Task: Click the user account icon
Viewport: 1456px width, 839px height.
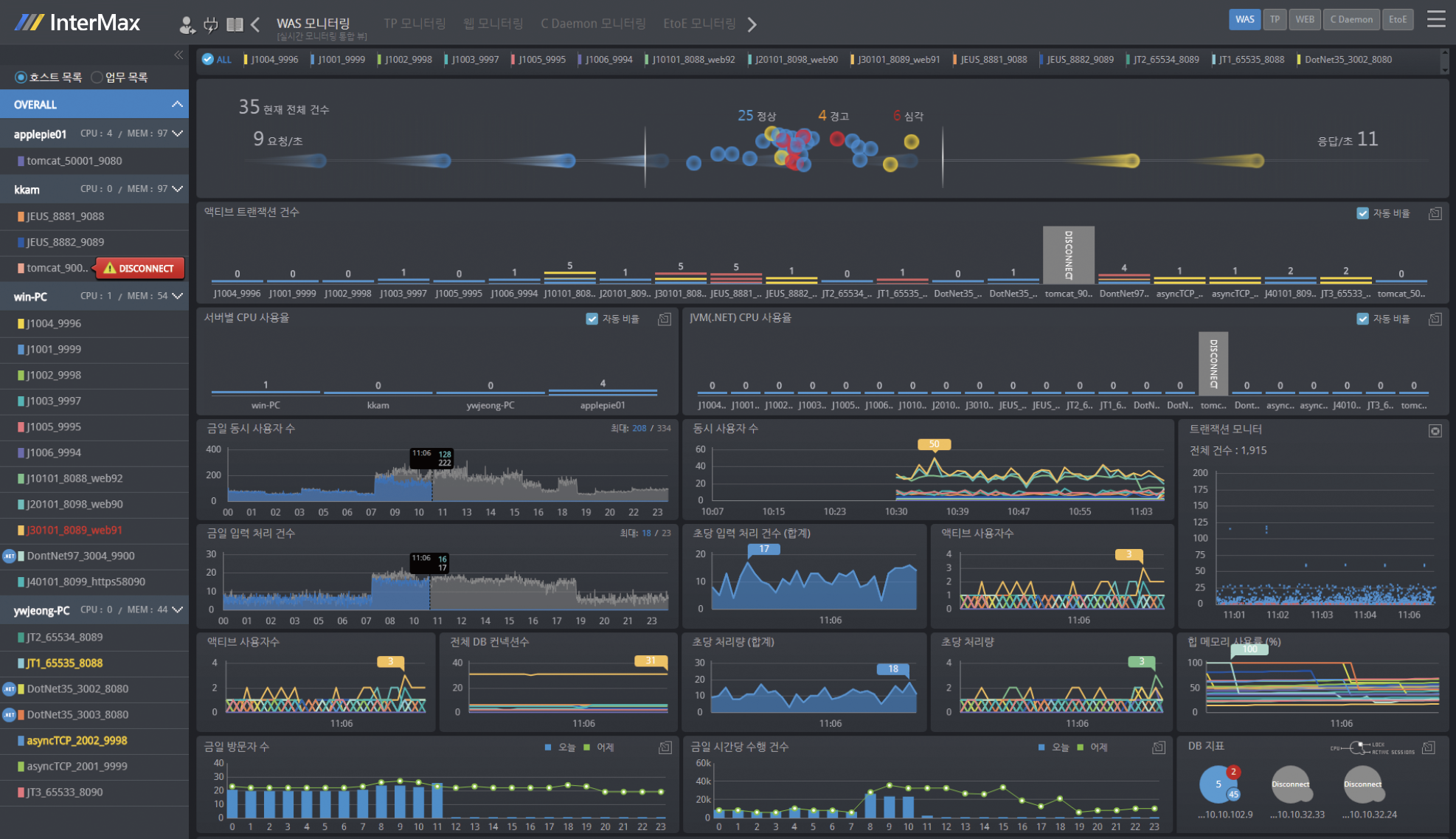Action: coord(187,25)
